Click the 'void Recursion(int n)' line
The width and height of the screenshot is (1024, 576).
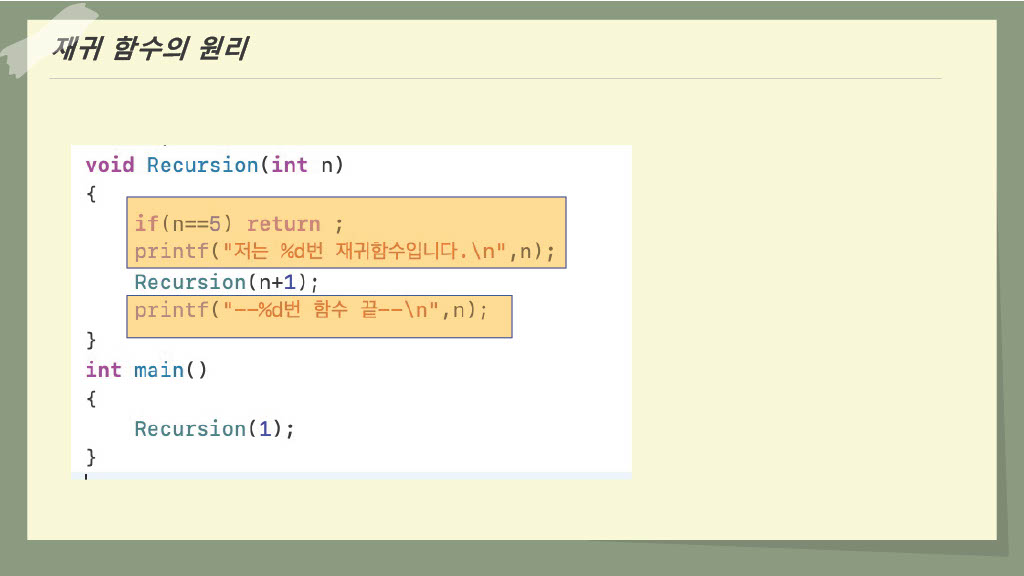(x=214, y=165)
